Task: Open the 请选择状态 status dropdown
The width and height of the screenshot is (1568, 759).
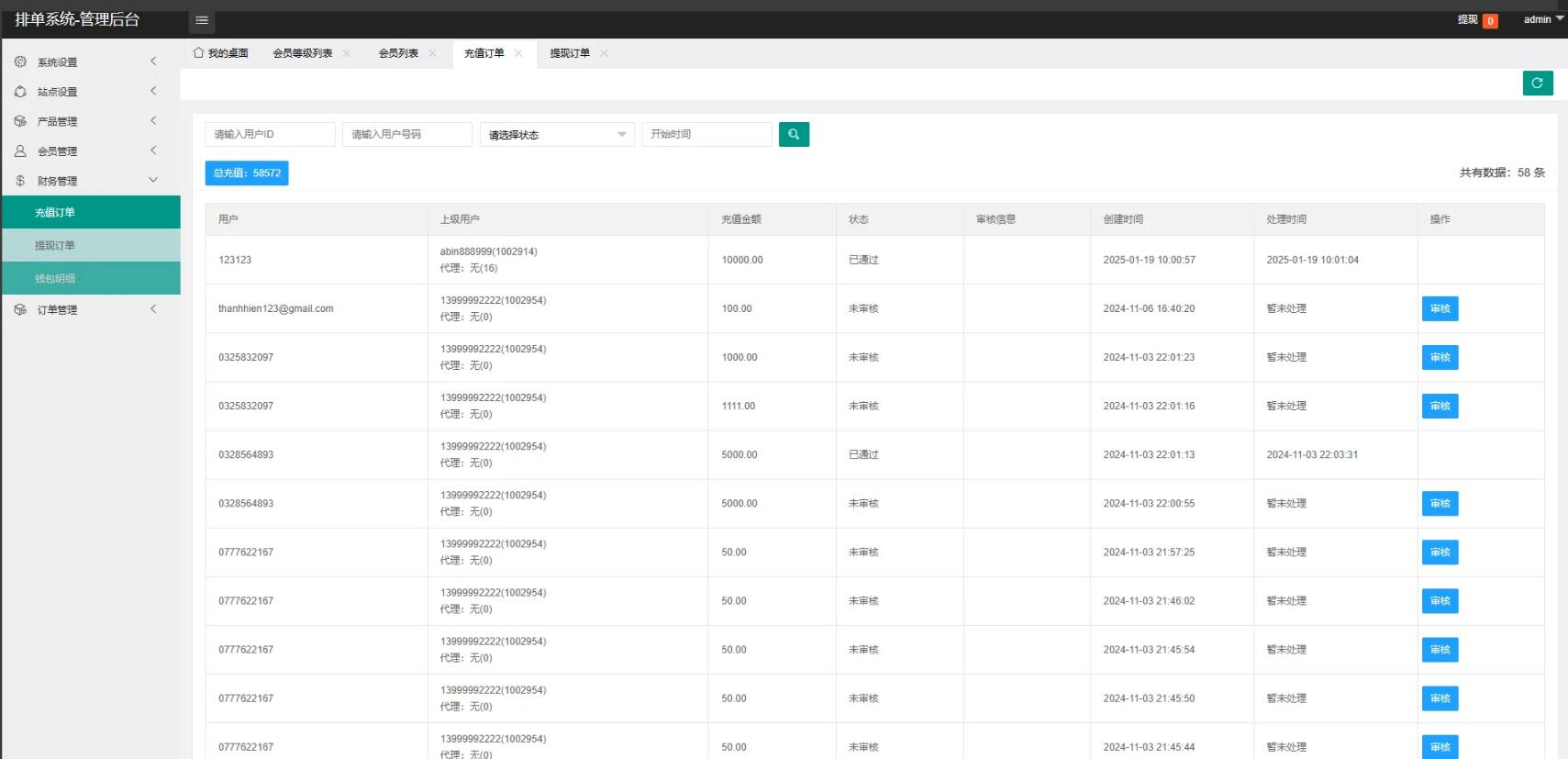Action: tap(557, 135)
